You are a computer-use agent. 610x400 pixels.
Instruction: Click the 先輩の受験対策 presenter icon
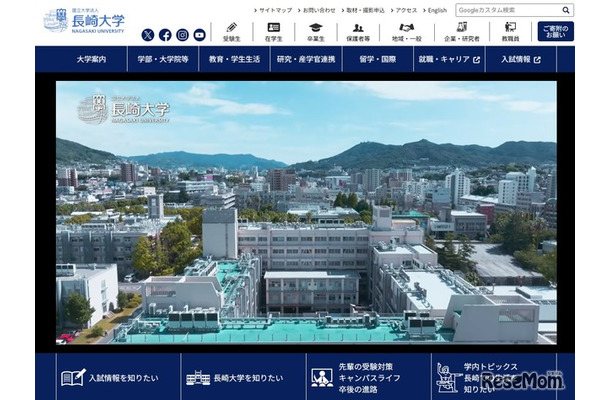coord(322,378)
